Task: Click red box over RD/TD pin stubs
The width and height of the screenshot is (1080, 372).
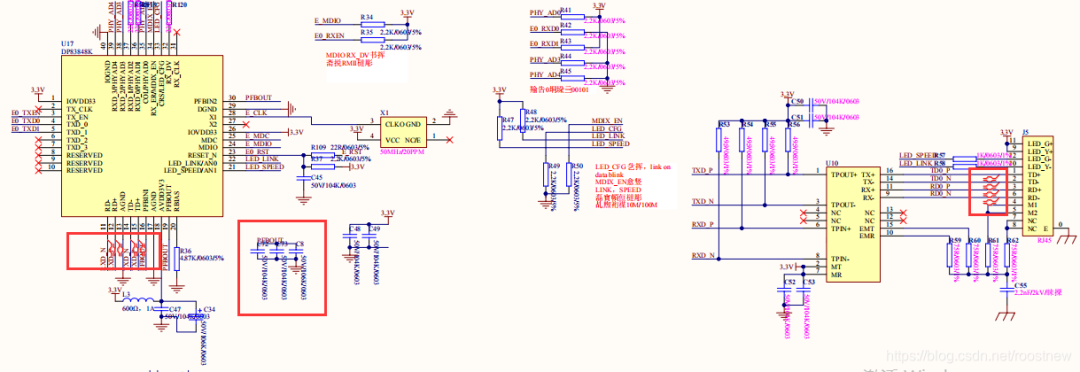Action: coord(113,251)
